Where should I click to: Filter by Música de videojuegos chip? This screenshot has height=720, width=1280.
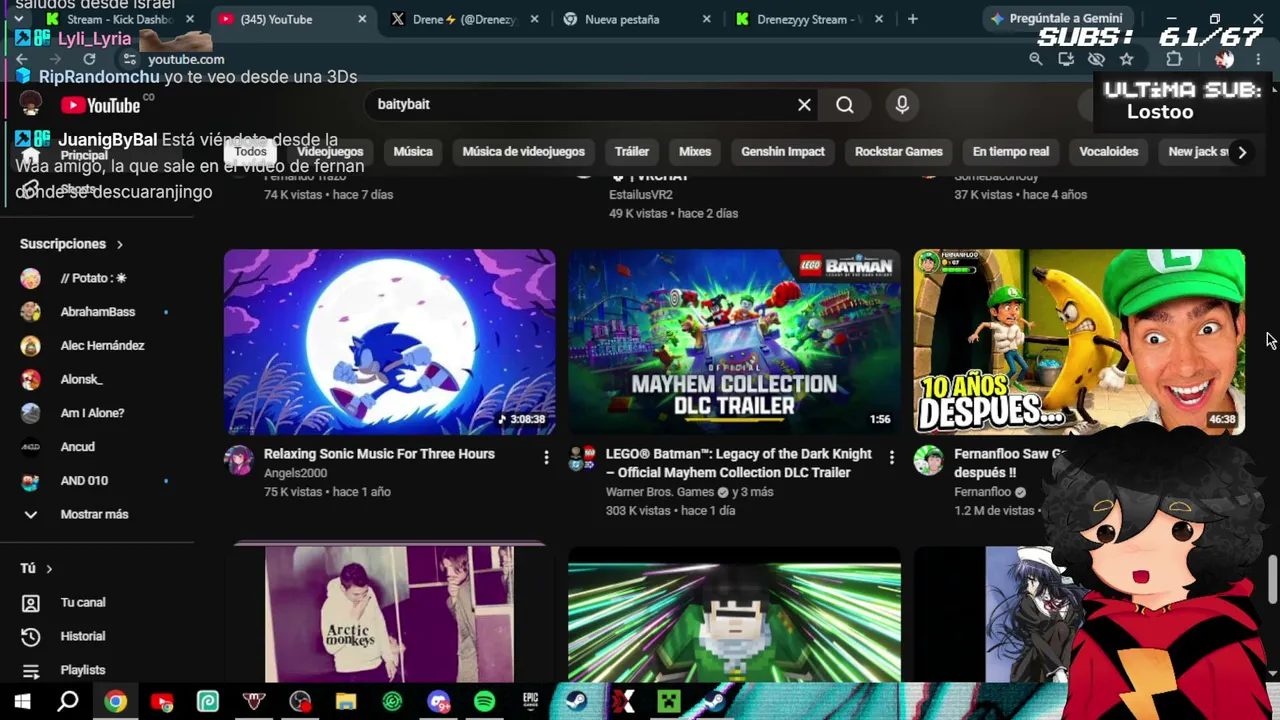(523, 152)
